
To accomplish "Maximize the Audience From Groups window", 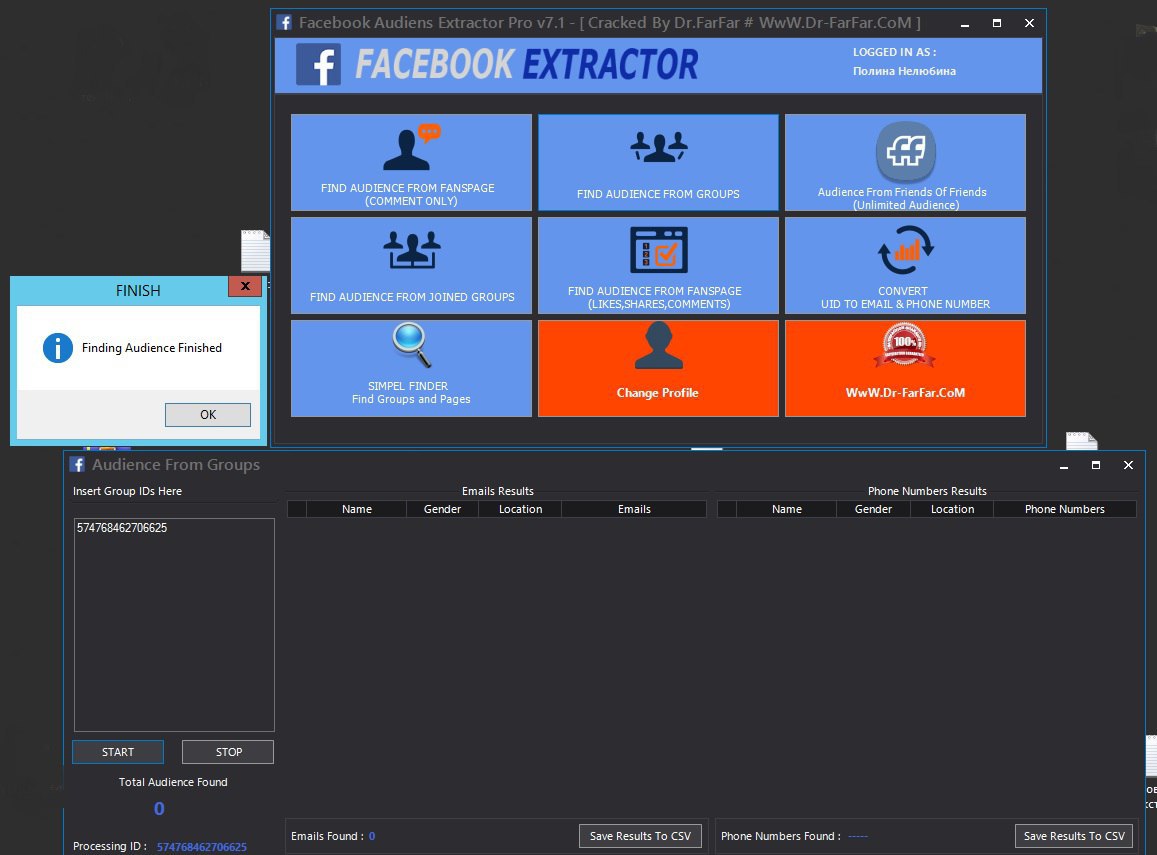I will click(x=1096, y=465).
